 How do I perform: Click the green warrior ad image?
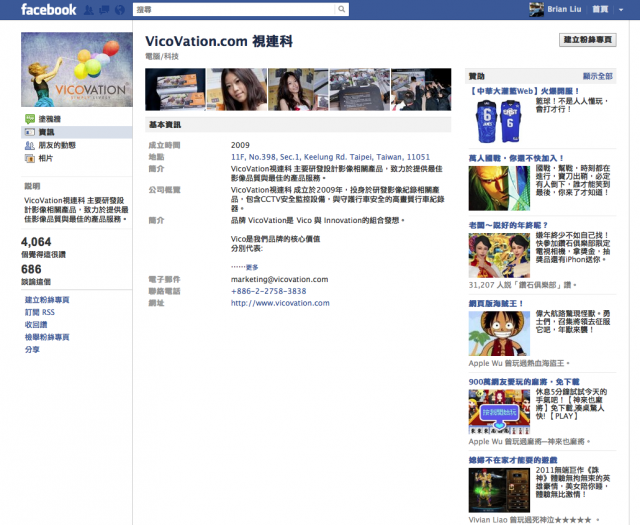point(499,188)
